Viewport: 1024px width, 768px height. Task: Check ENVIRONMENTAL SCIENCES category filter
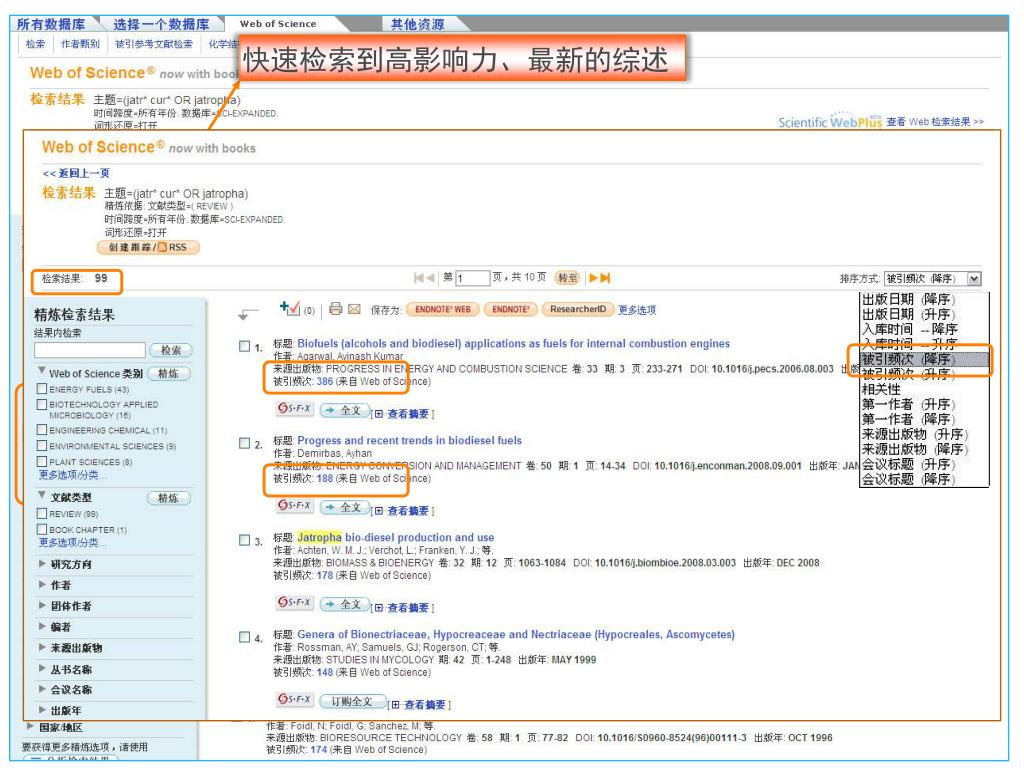point(42,445)
